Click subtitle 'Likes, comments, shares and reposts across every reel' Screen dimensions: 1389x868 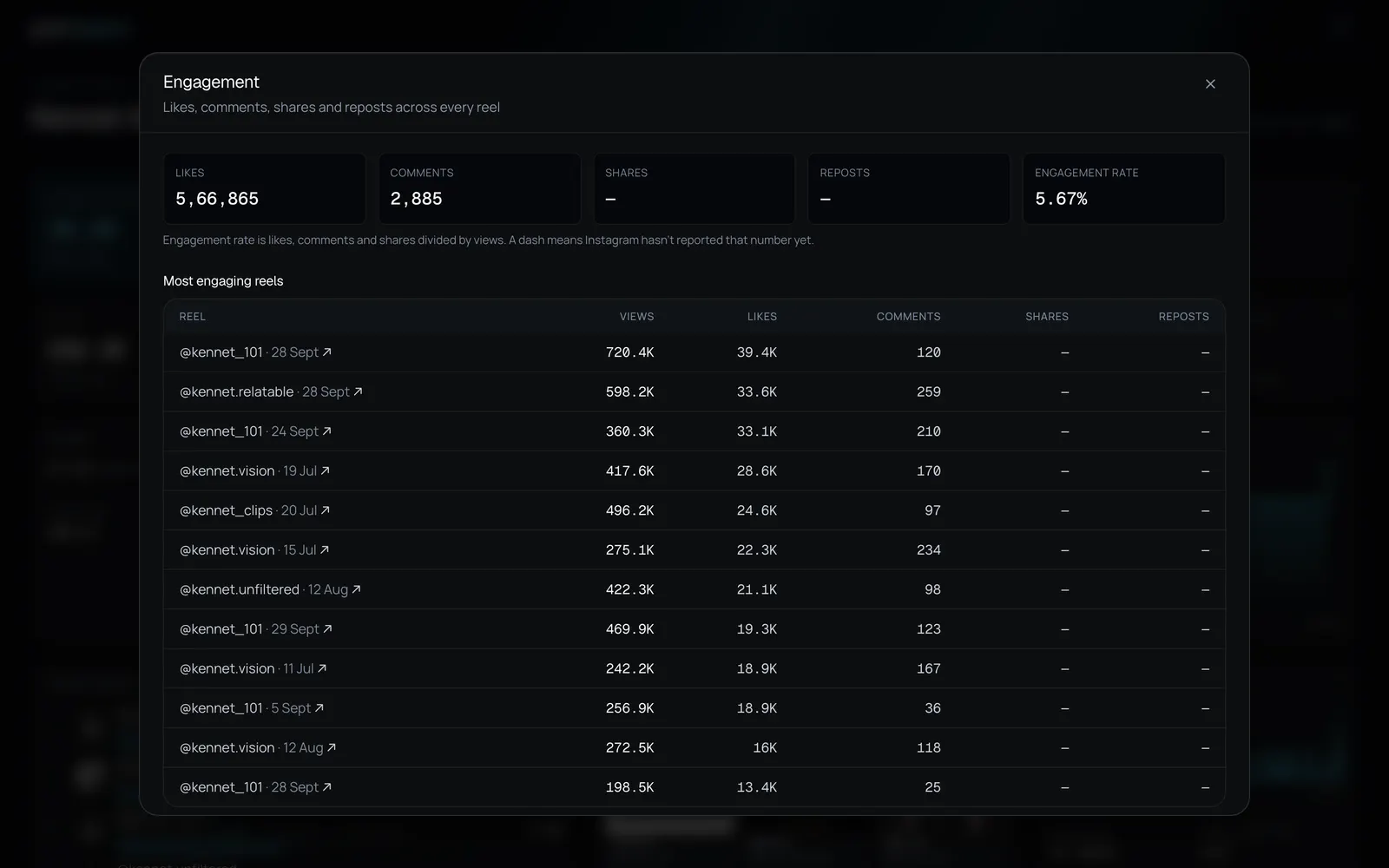pos(332,108)
